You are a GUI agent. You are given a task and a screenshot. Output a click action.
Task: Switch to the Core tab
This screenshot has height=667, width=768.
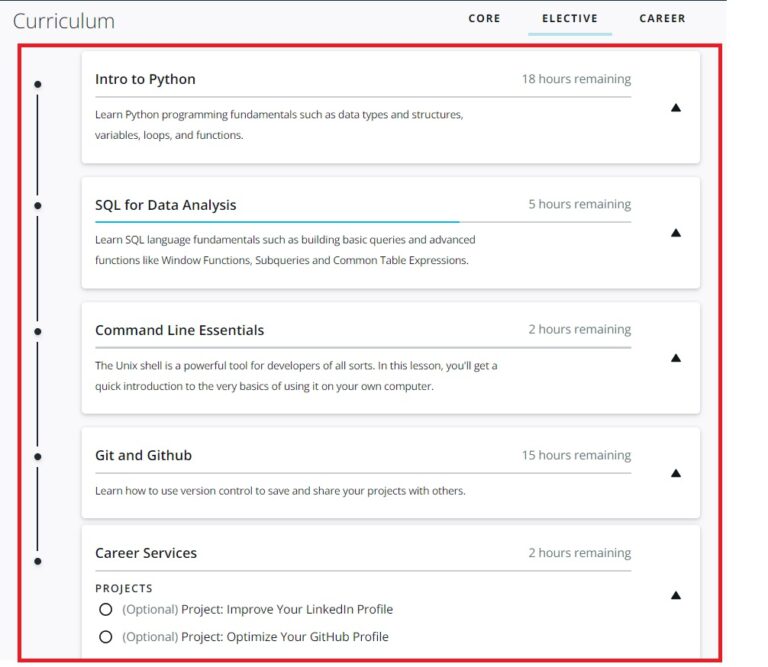[484, 18]
